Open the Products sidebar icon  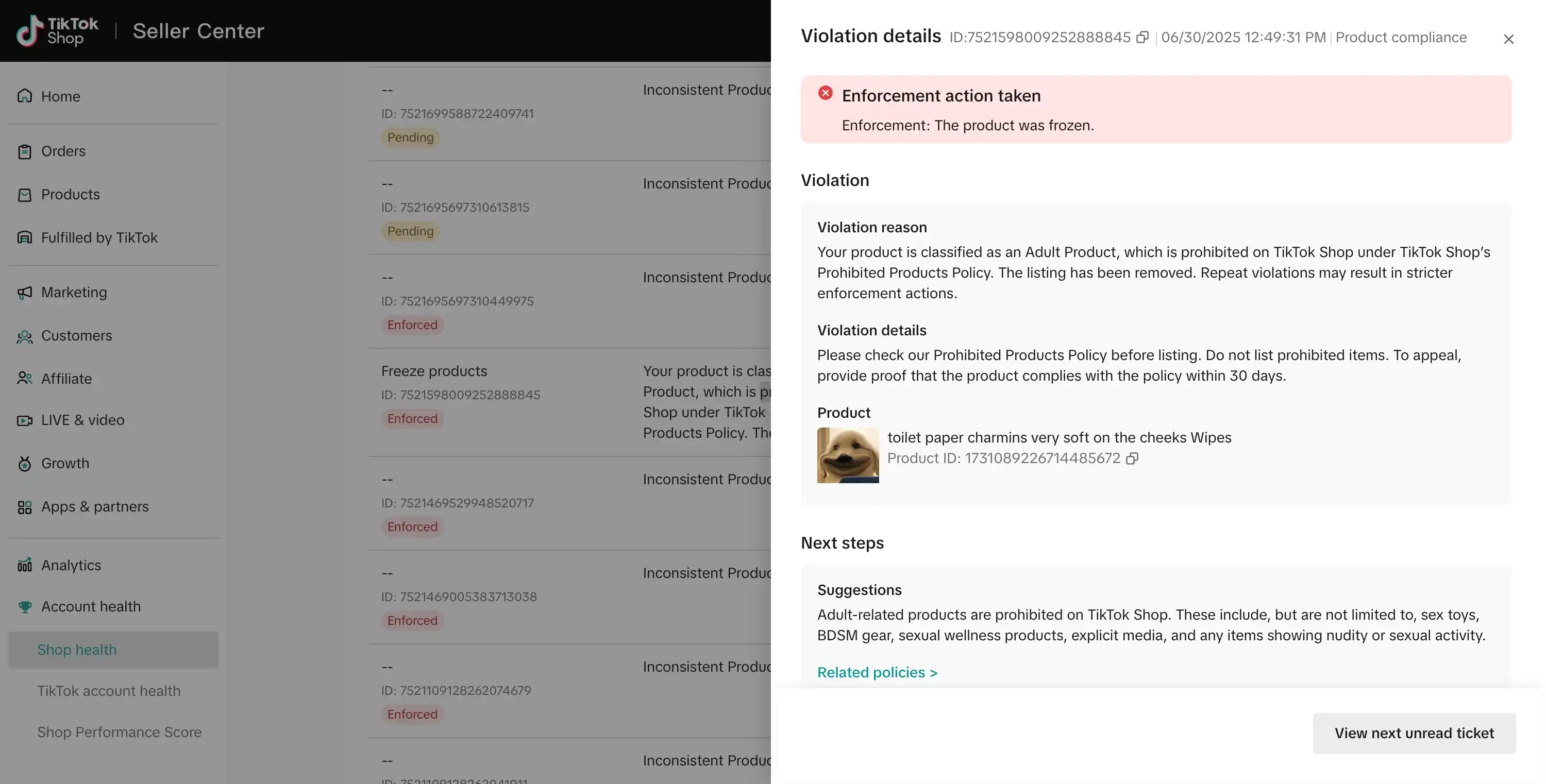[x=24, y=194]
